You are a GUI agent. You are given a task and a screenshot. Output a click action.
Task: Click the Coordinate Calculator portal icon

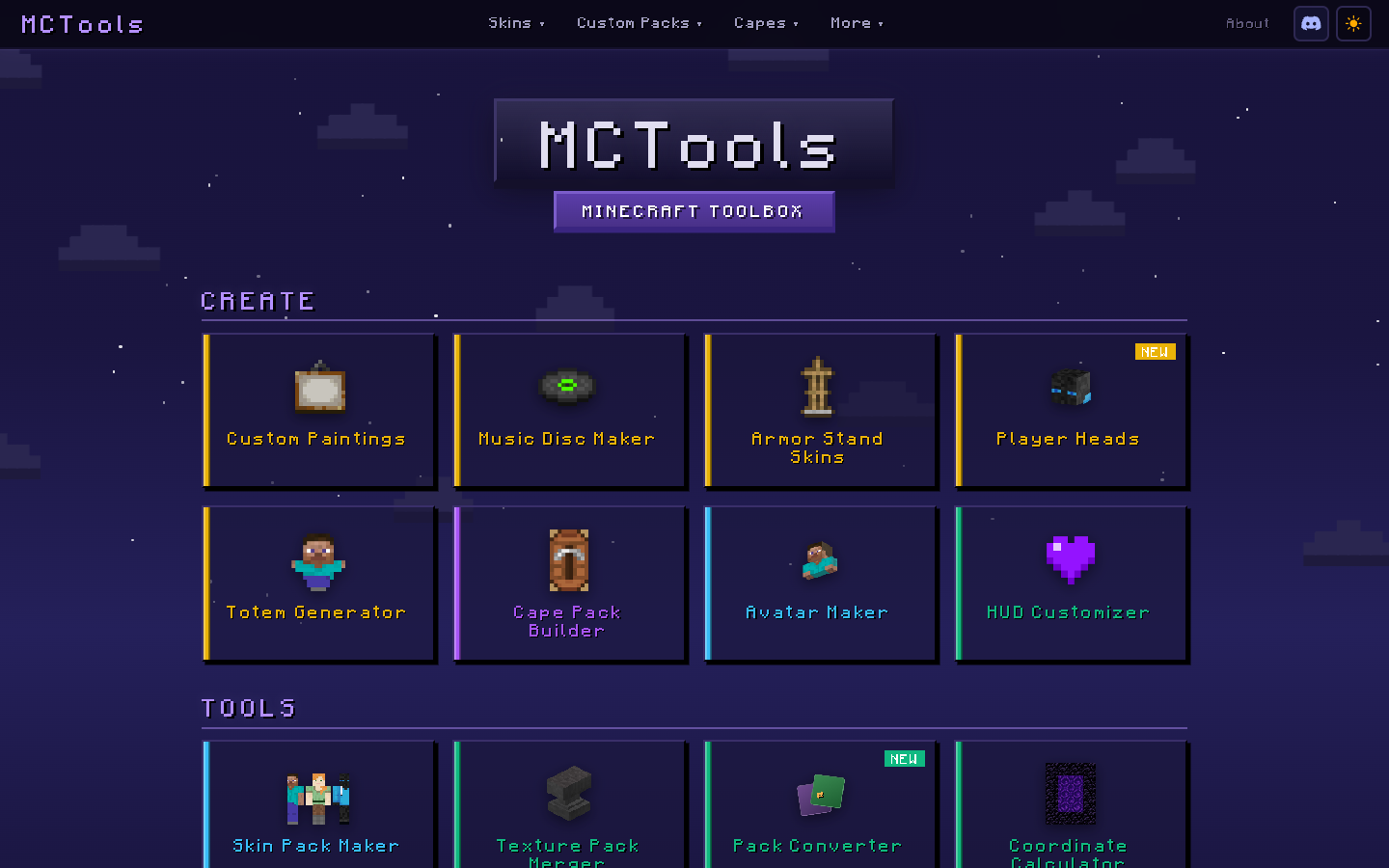1071,793
